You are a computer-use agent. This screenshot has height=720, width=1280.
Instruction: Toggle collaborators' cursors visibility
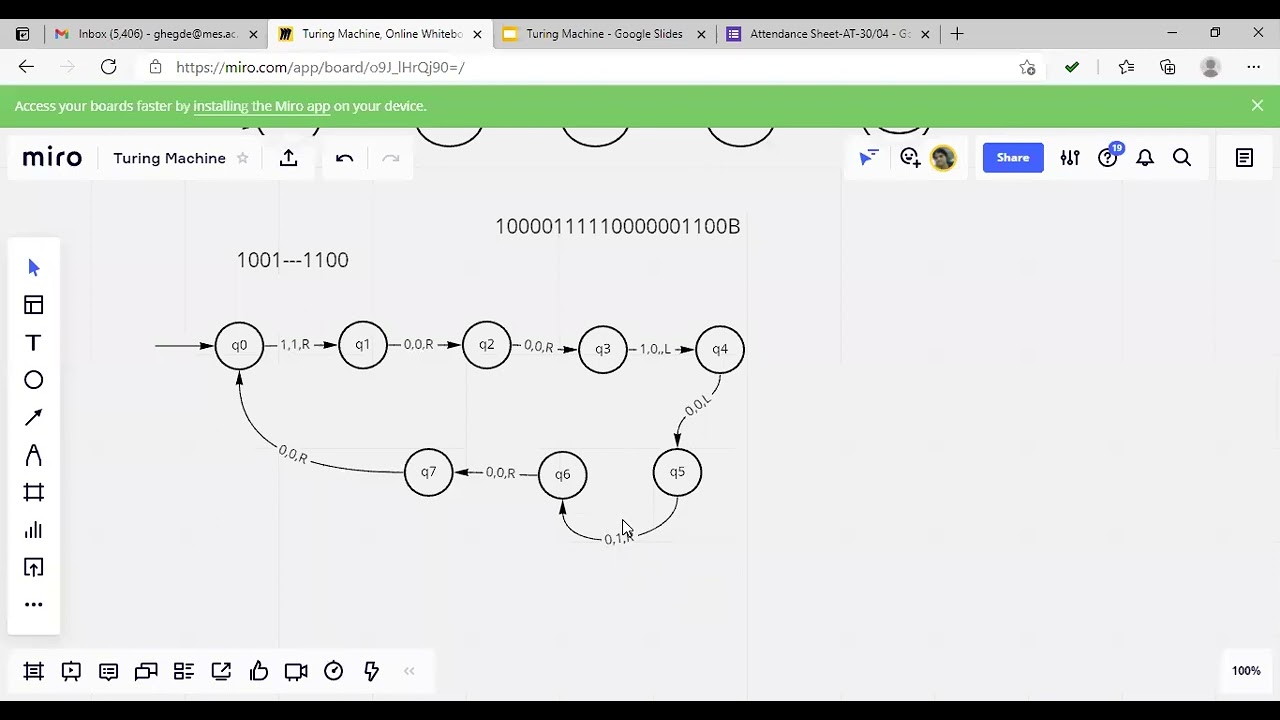click(869, 157)
